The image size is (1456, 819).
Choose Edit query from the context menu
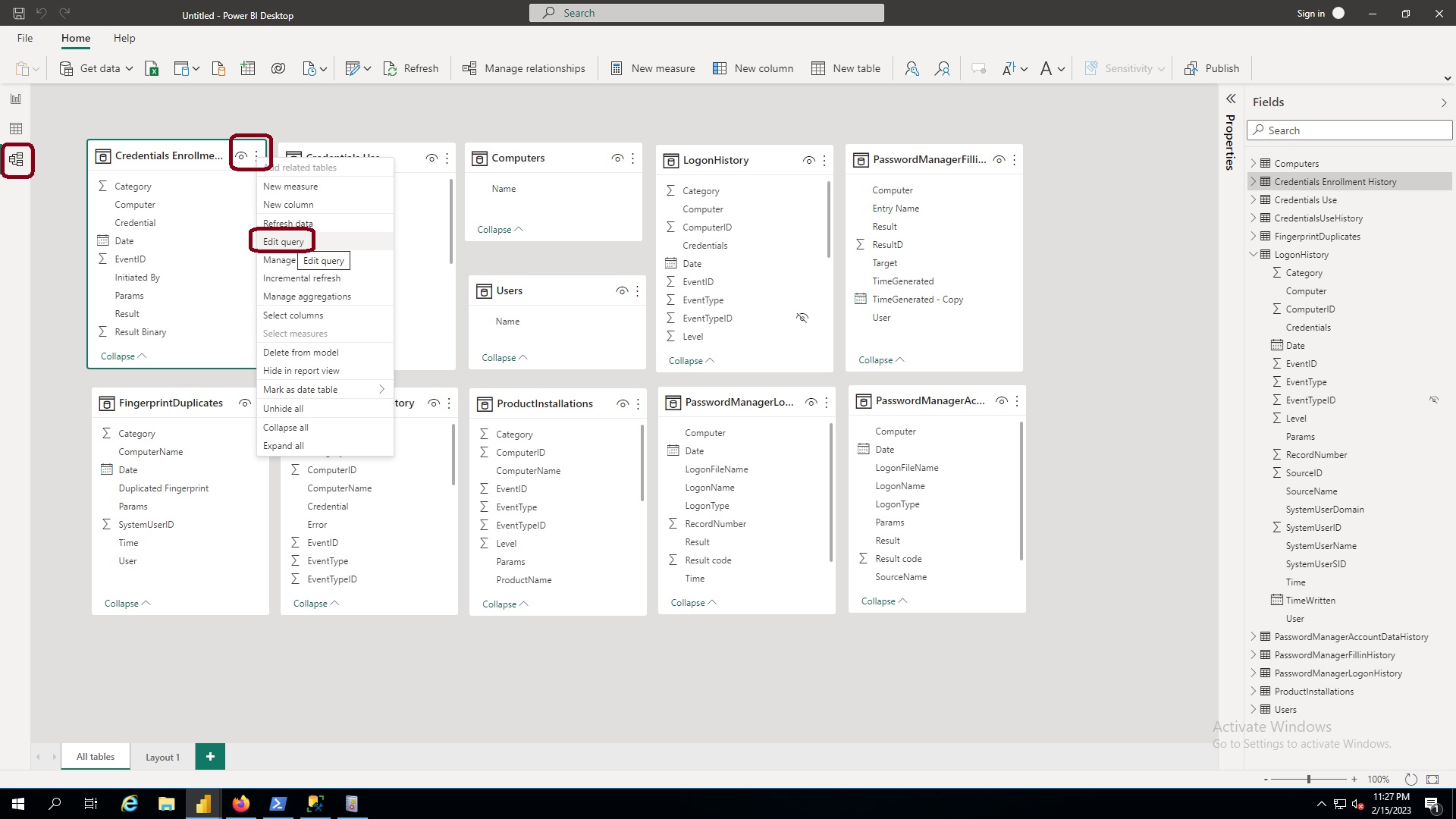[281, 240]
